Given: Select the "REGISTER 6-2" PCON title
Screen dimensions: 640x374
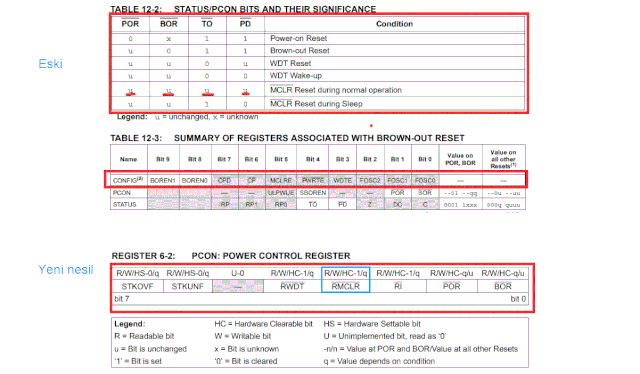Looking at the screenshot, I should click(231, 256).
